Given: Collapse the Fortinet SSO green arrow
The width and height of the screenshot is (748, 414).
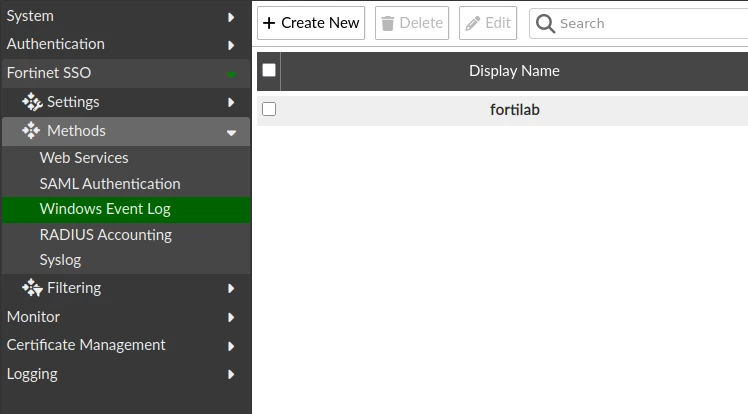Looking at the screenshot, I should [231, 75].
